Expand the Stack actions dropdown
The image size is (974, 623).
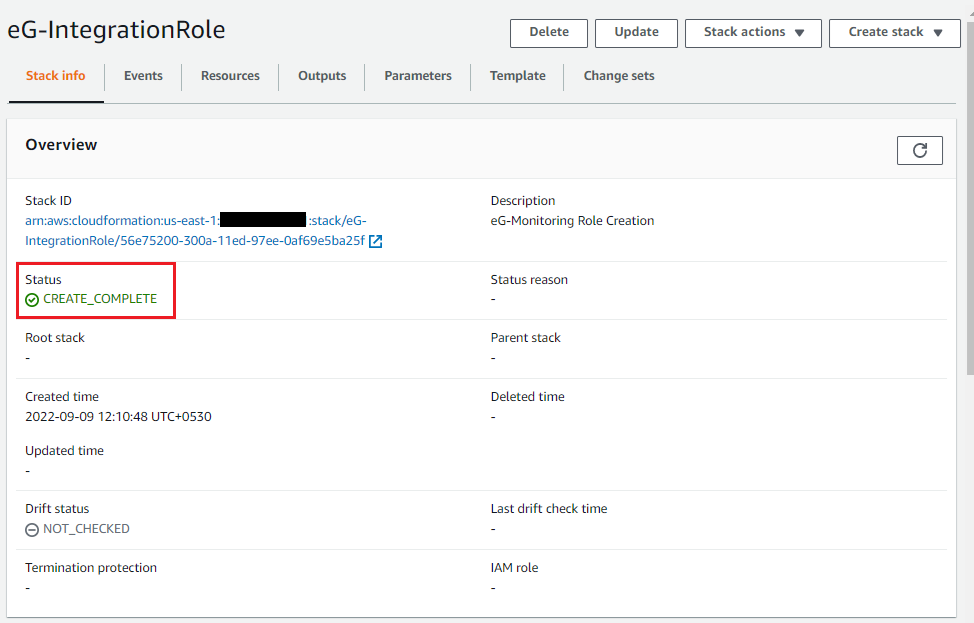pyautogui.click(x=753, y=33)
